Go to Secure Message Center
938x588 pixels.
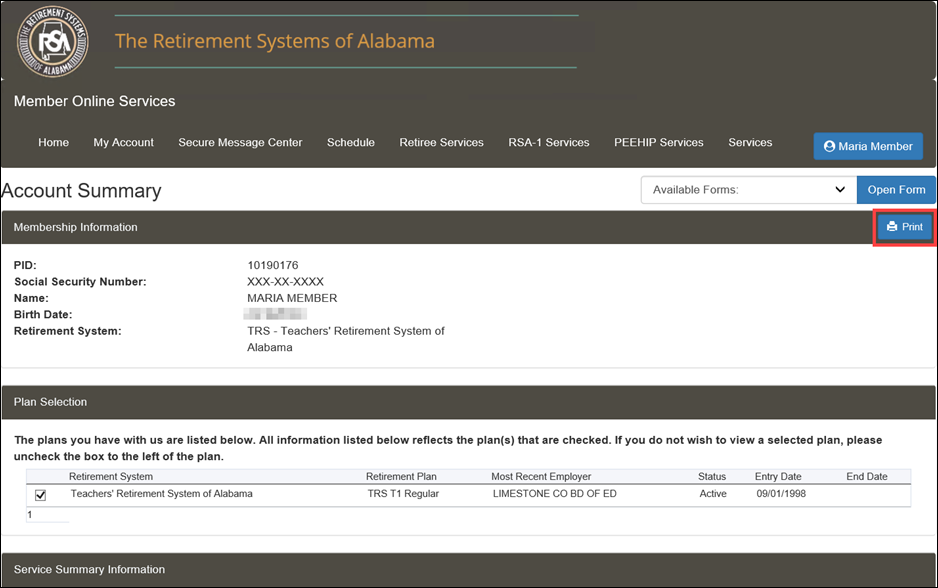(x=240, y=143)
